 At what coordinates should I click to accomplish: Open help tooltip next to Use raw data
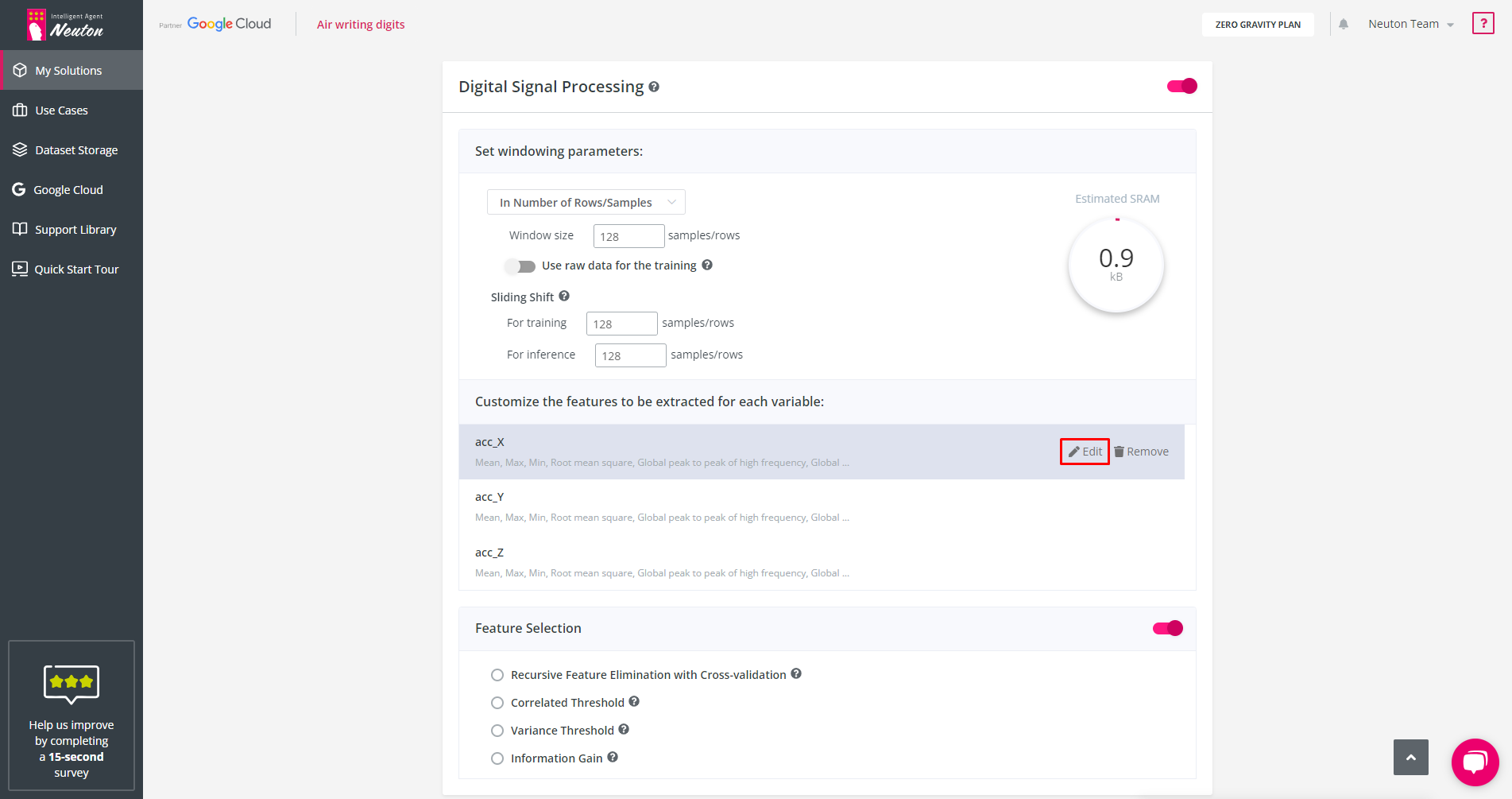[x=707, y=265]
